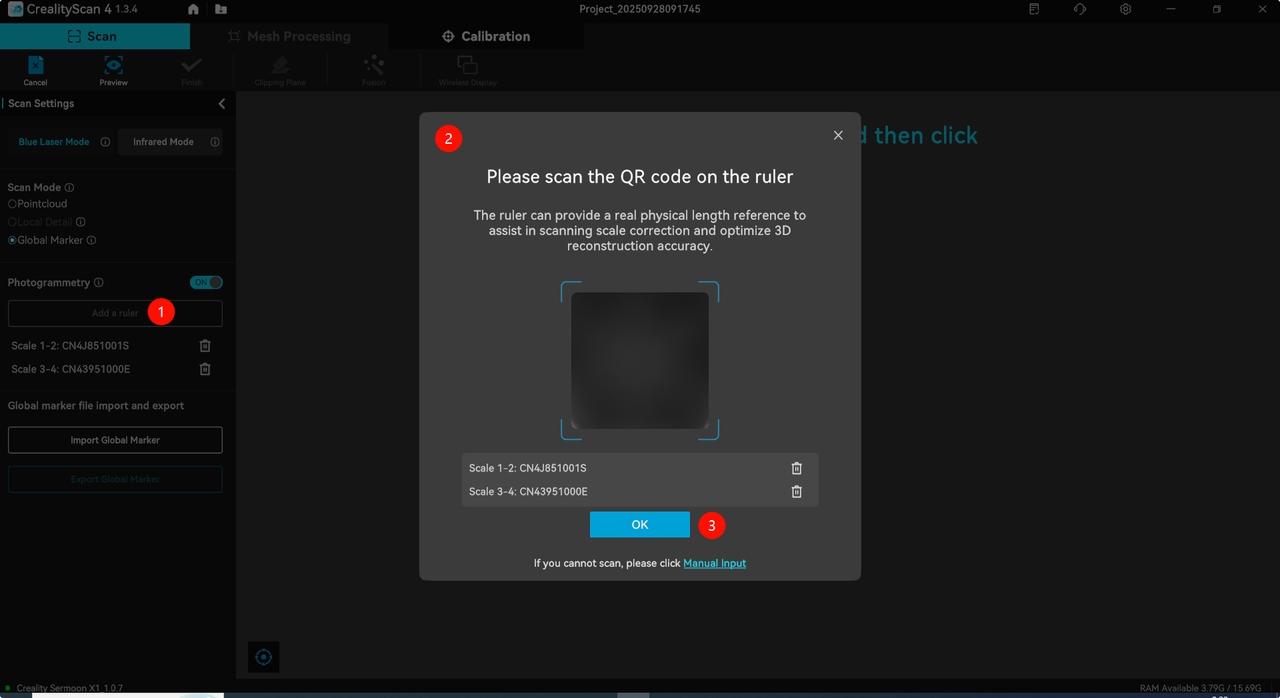Toggle the Photogrammetry switch off
Screen dimensions: 1280x698
pyautogui.click(x=206, y=283)
